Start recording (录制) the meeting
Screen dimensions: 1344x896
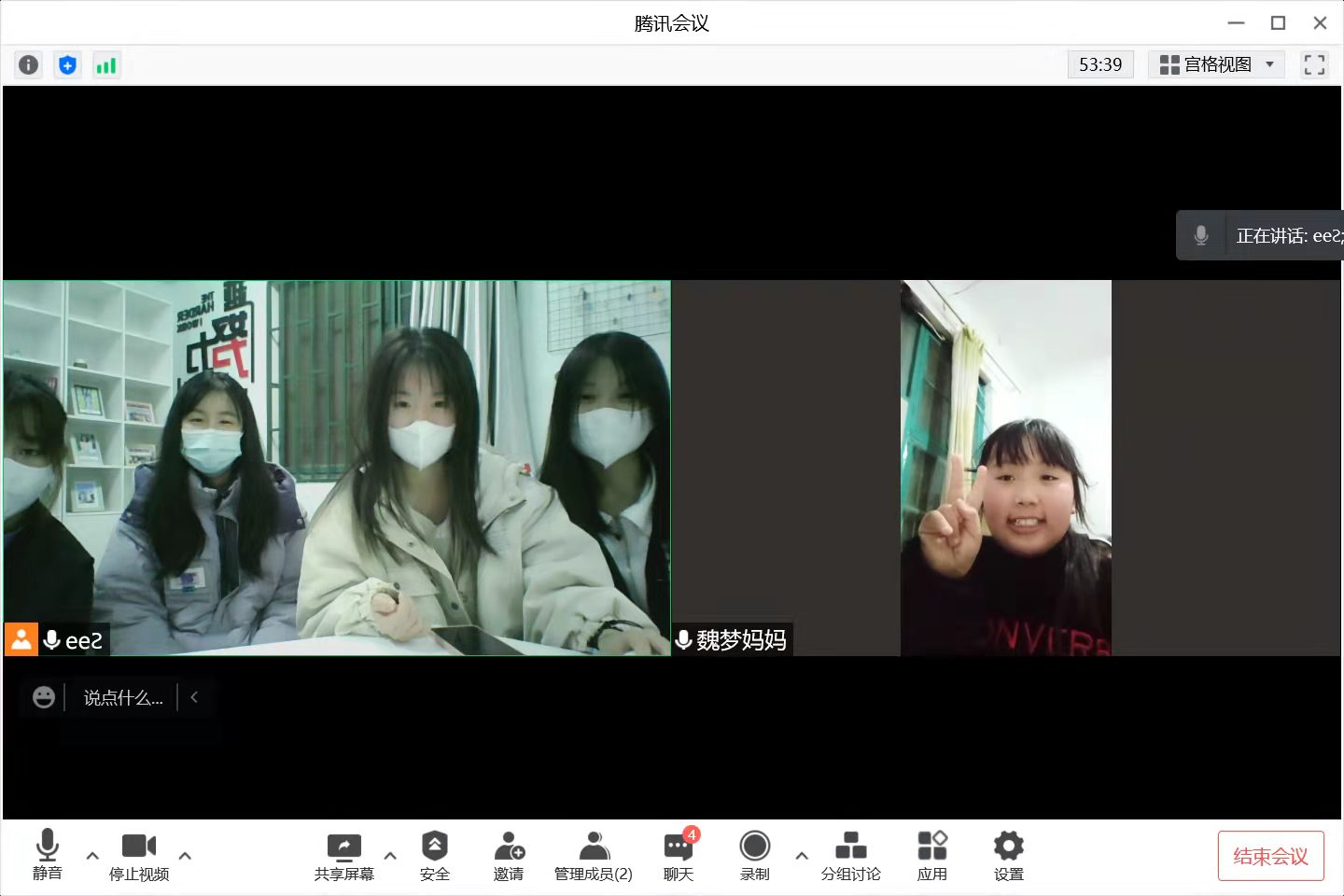point(754,855)
